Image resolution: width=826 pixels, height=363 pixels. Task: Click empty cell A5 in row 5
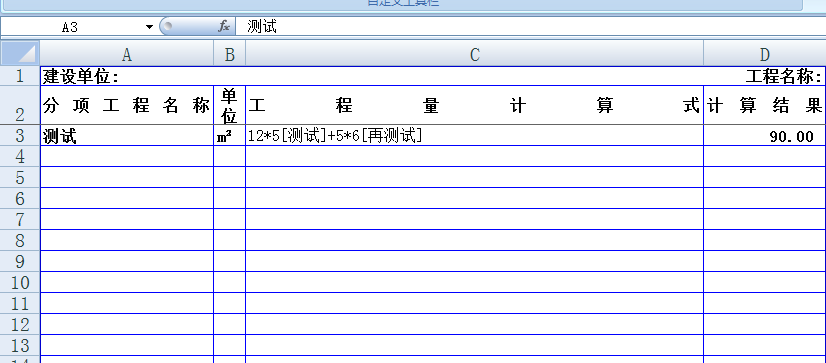(126, 178)
